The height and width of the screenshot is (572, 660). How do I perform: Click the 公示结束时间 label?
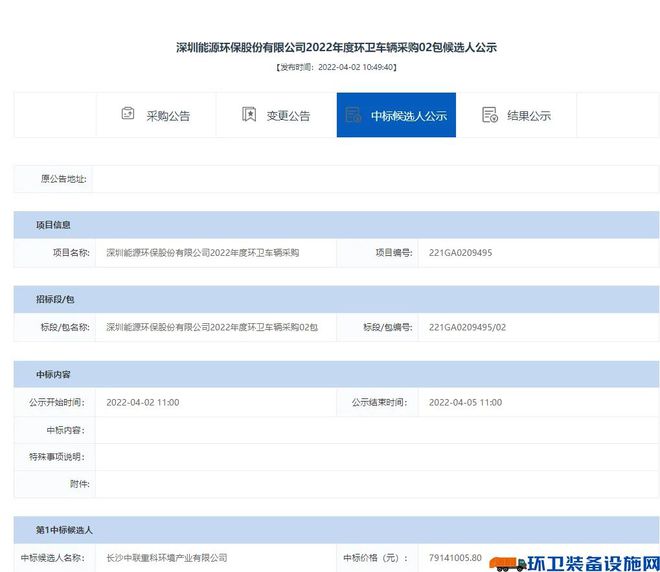(x=380, y=402)
